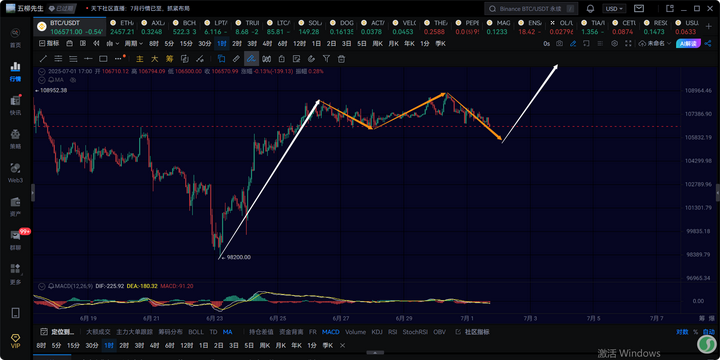
Task: Toggle the MA indicator in bottom bar
Action: coord(227,332)
